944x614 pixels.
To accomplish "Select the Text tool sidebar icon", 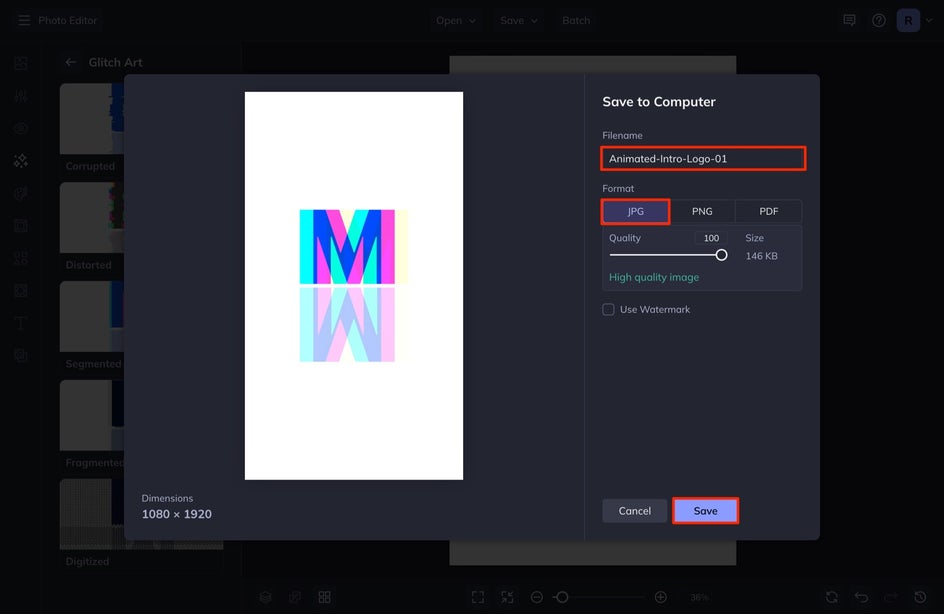I will [x=21, y=323].
